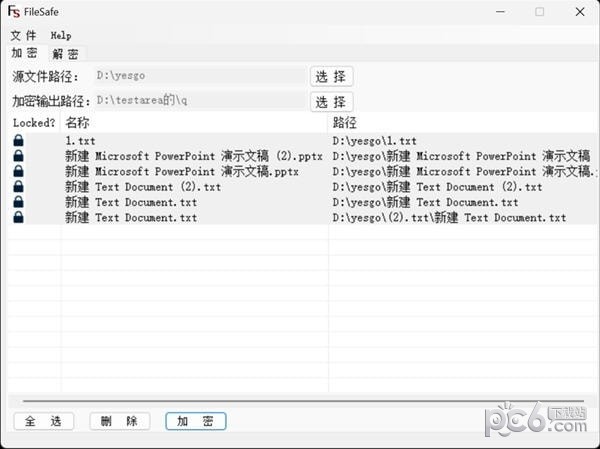
Task: Click 选择 button next to 加密输出路径
Action: [x=331, y=102]
